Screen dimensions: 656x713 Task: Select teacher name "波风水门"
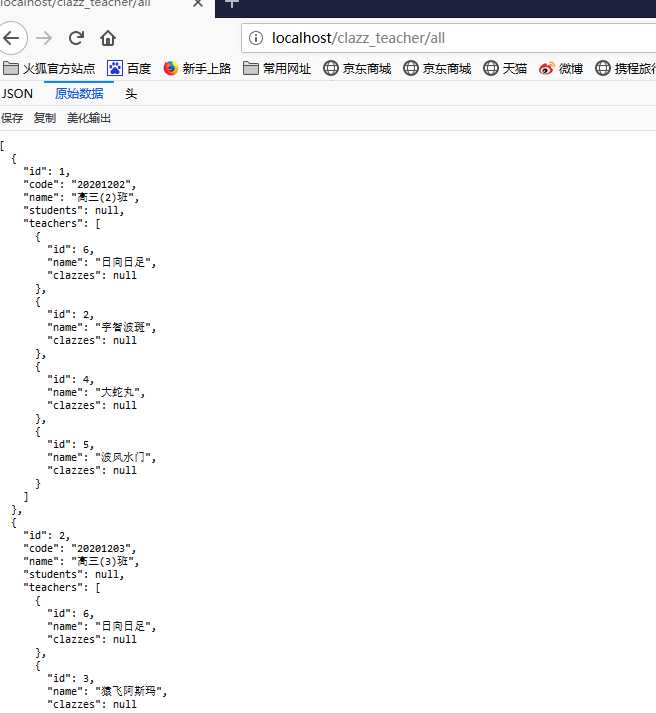pyautogui.click(x=123, y=457)
